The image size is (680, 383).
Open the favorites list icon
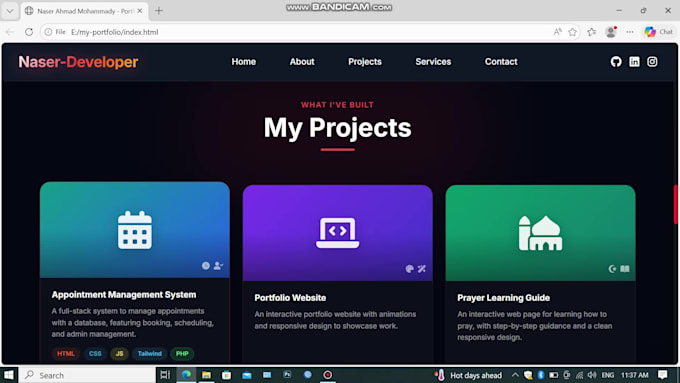coord(592,32)
